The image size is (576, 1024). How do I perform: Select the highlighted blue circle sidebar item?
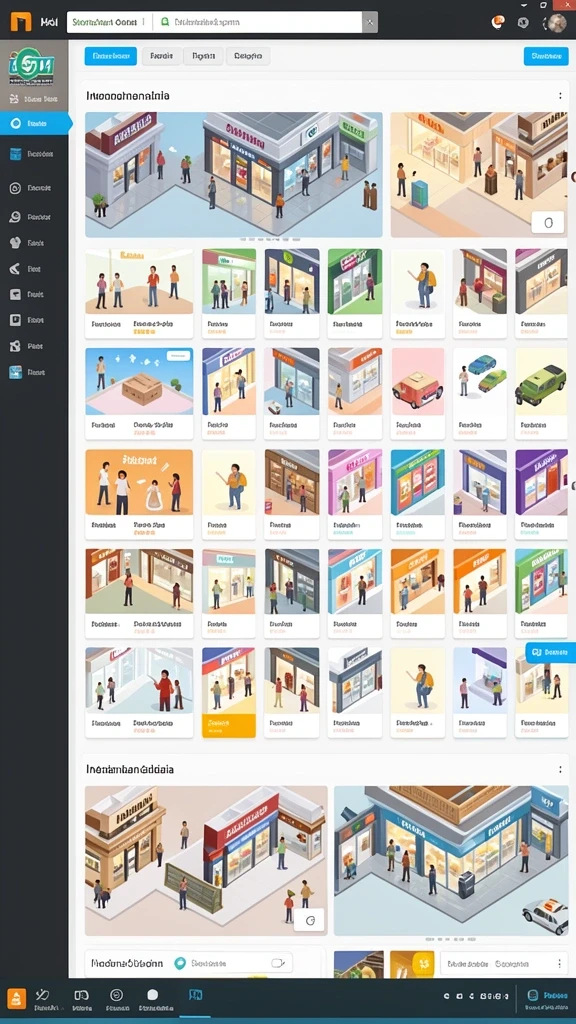[36, 123]
